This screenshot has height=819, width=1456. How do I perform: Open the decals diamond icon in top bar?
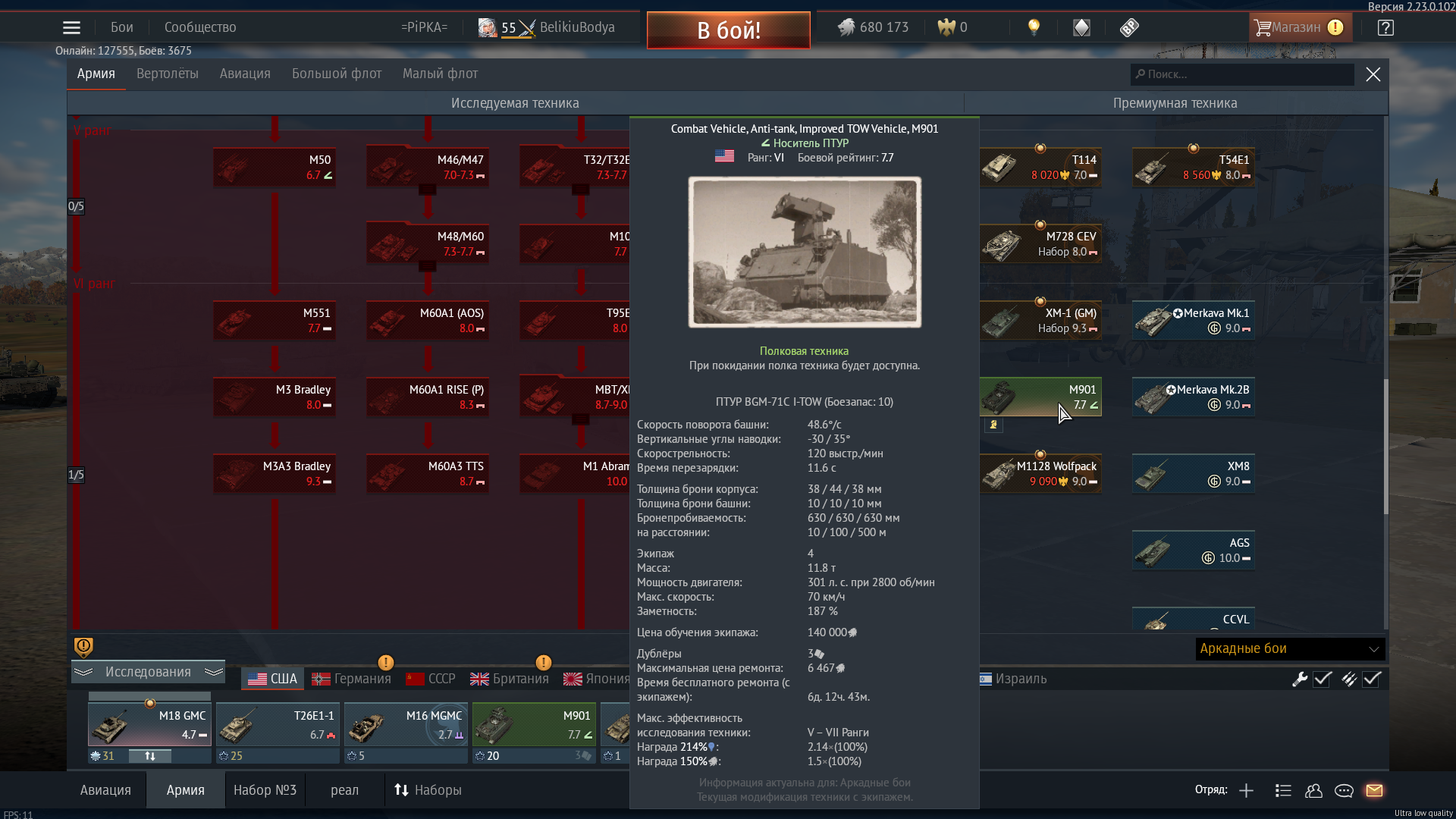click(1081, 27)
